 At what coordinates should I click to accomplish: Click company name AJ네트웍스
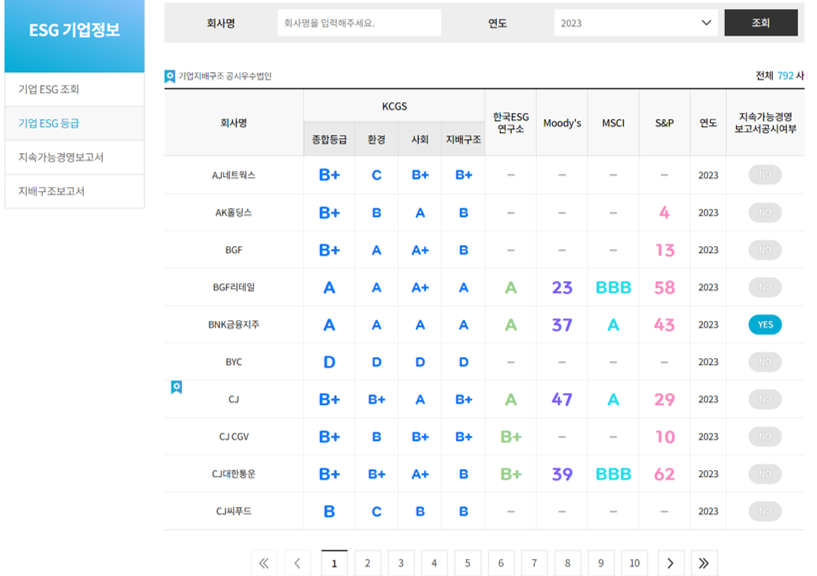(x=233, y=175)
